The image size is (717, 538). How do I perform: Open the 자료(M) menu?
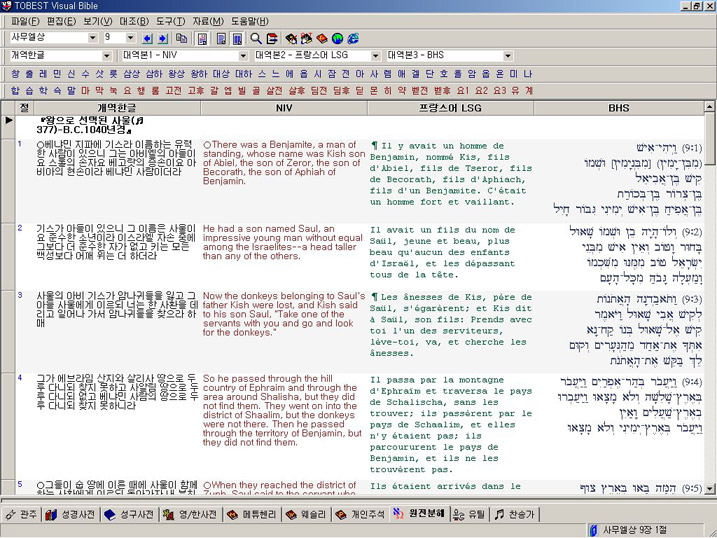click(208, 21)
